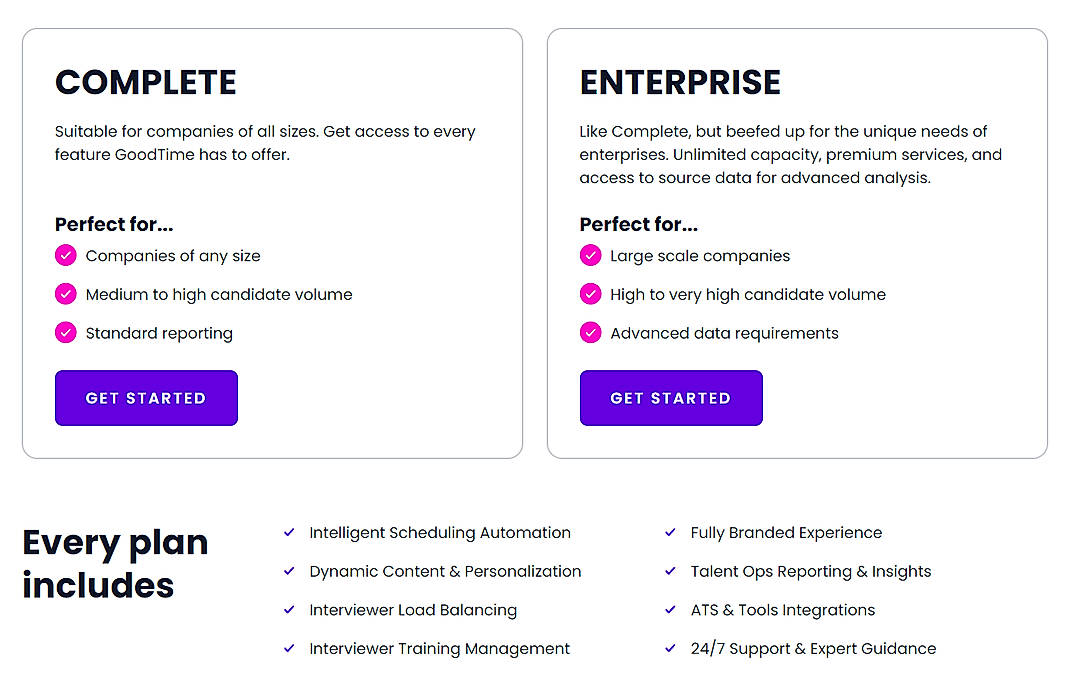This screenshot has width=1070, height=691.
Task: Click the check beside Interviewer Load Balancing
Action: tap(289, 610)
